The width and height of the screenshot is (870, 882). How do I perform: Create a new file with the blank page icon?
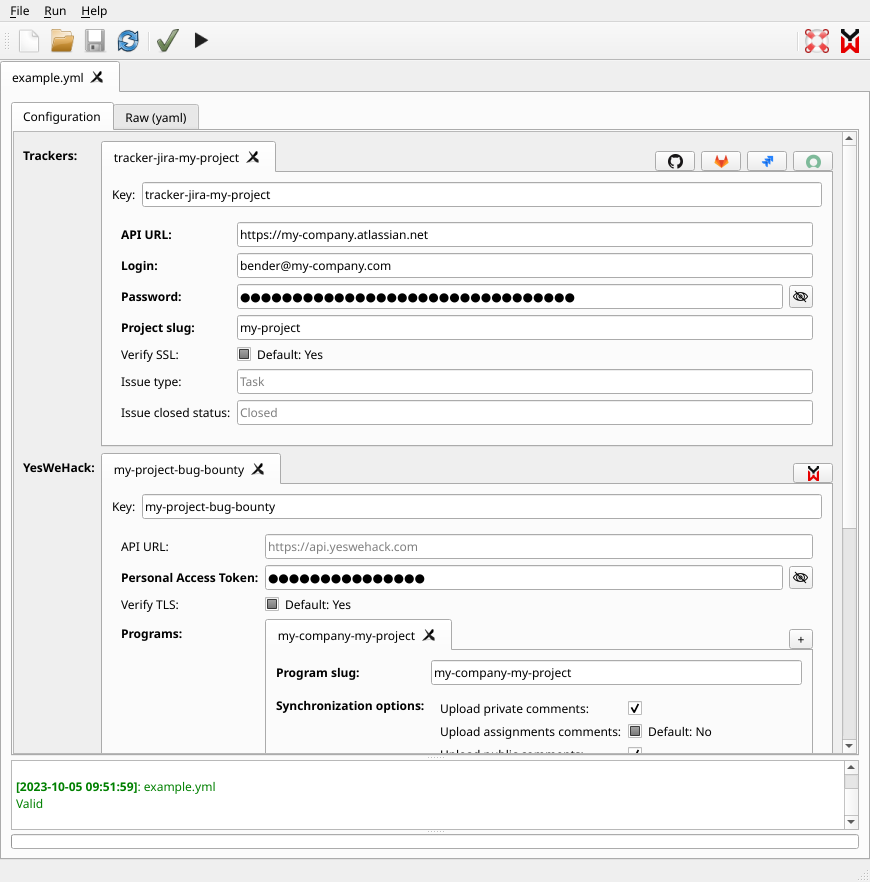point(27,40)
